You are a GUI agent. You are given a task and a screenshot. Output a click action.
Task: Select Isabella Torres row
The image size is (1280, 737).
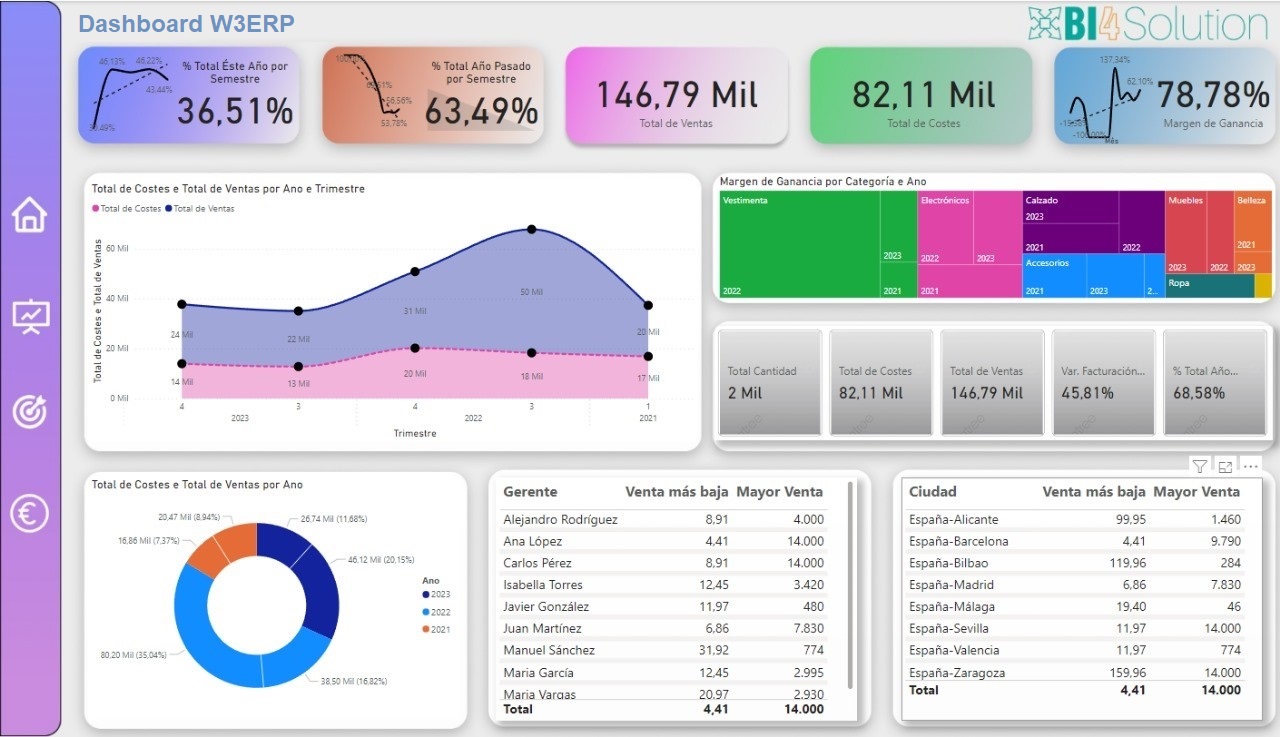tap(664, 585)
